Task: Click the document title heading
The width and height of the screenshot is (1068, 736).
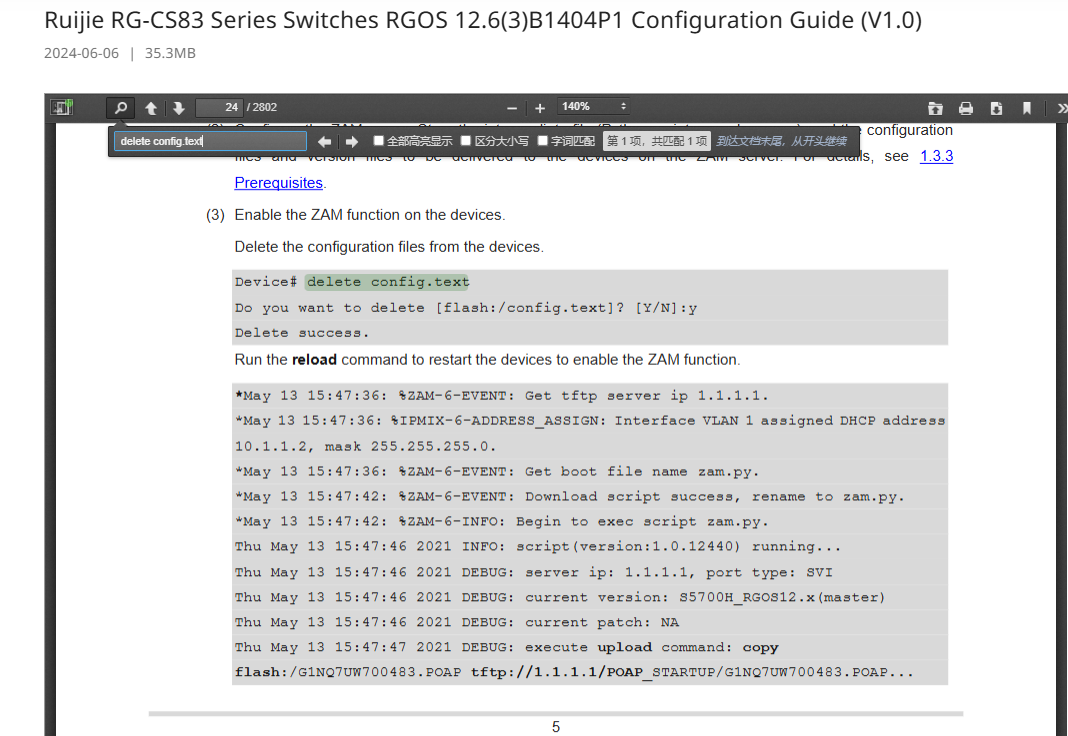Action: tap(483, 20)
